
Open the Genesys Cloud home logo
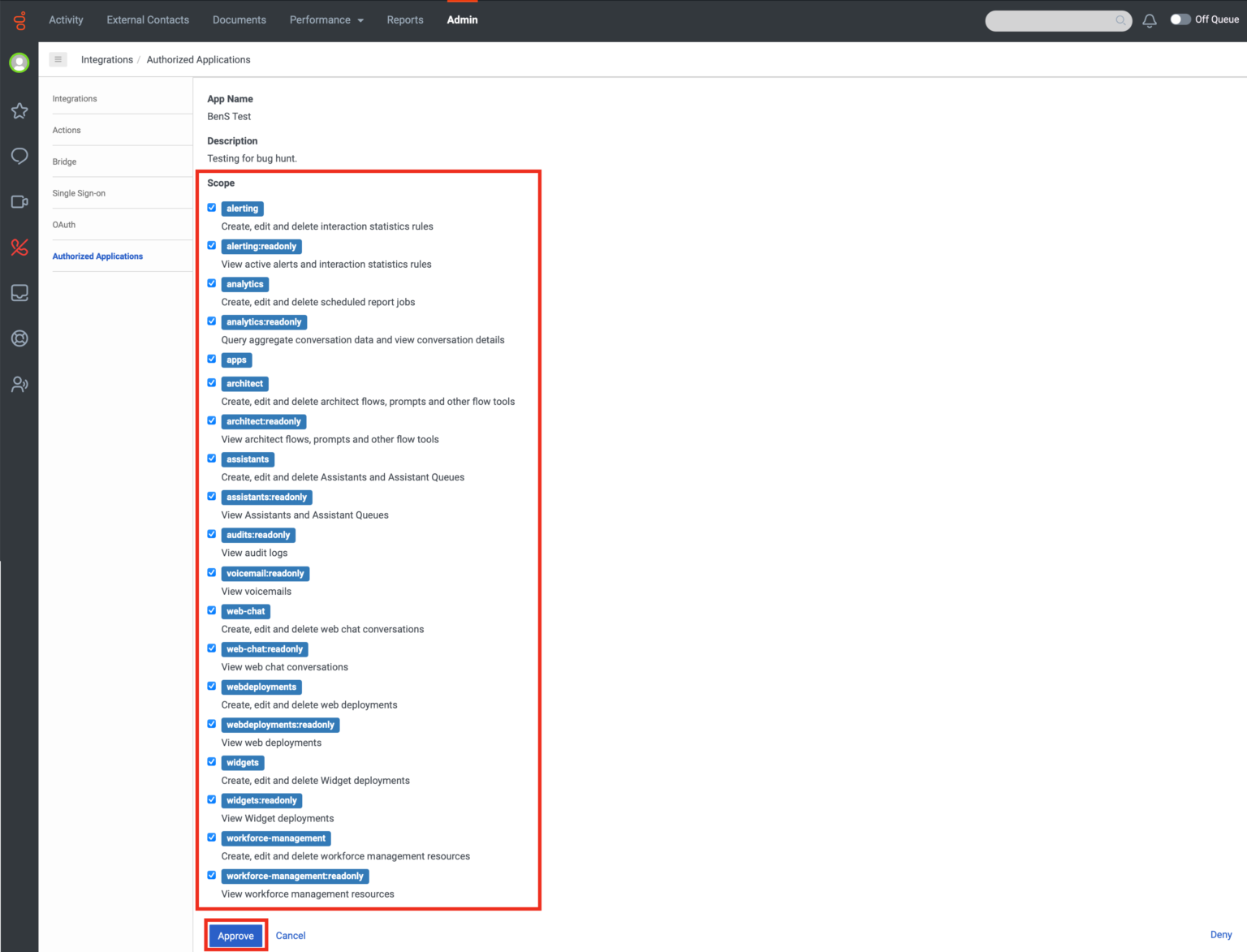coord(19,19)
